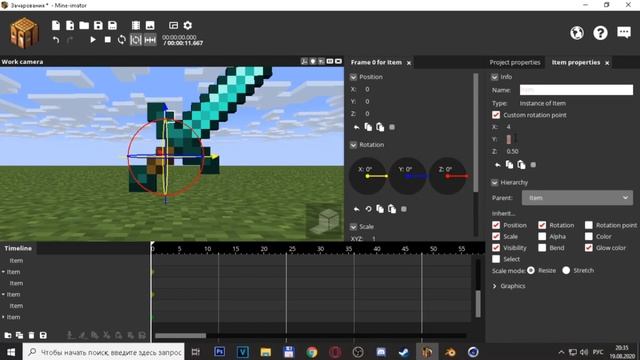Screen dimensions: 640x360
Task: Click the timeline horizontal scrollbar
Action: coord(180,336)
